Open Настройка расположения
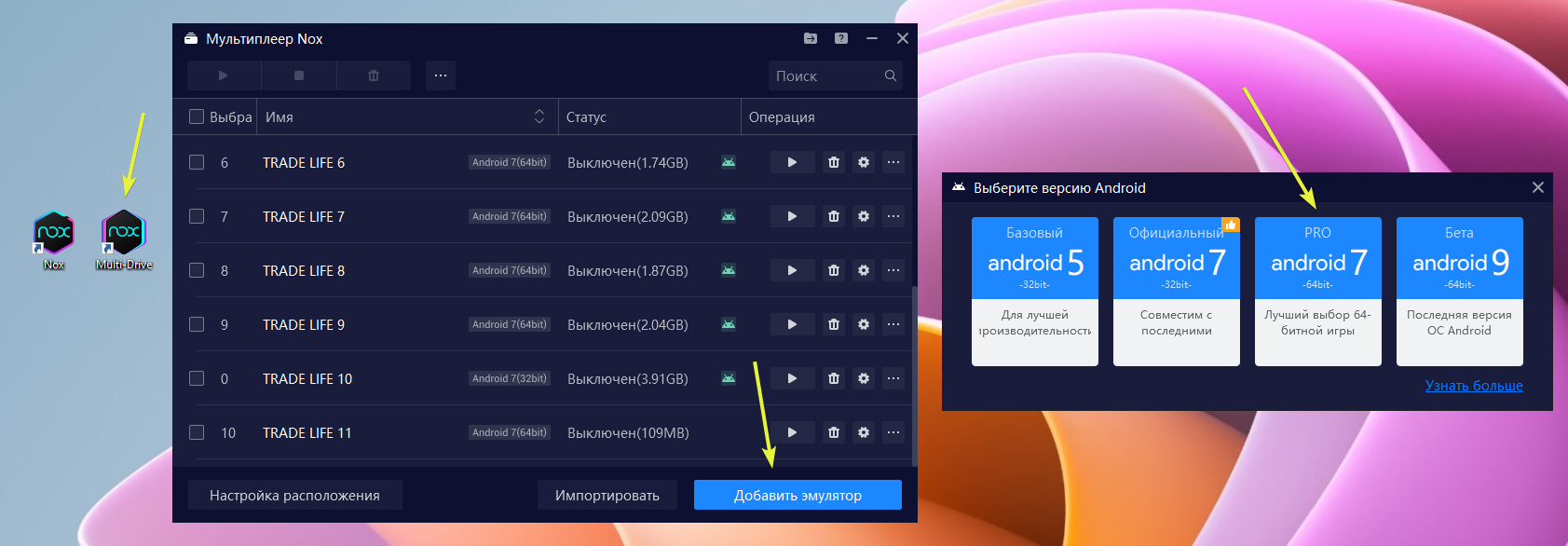The height and width of the screenshot is (546, 1568). click(294, 495)
